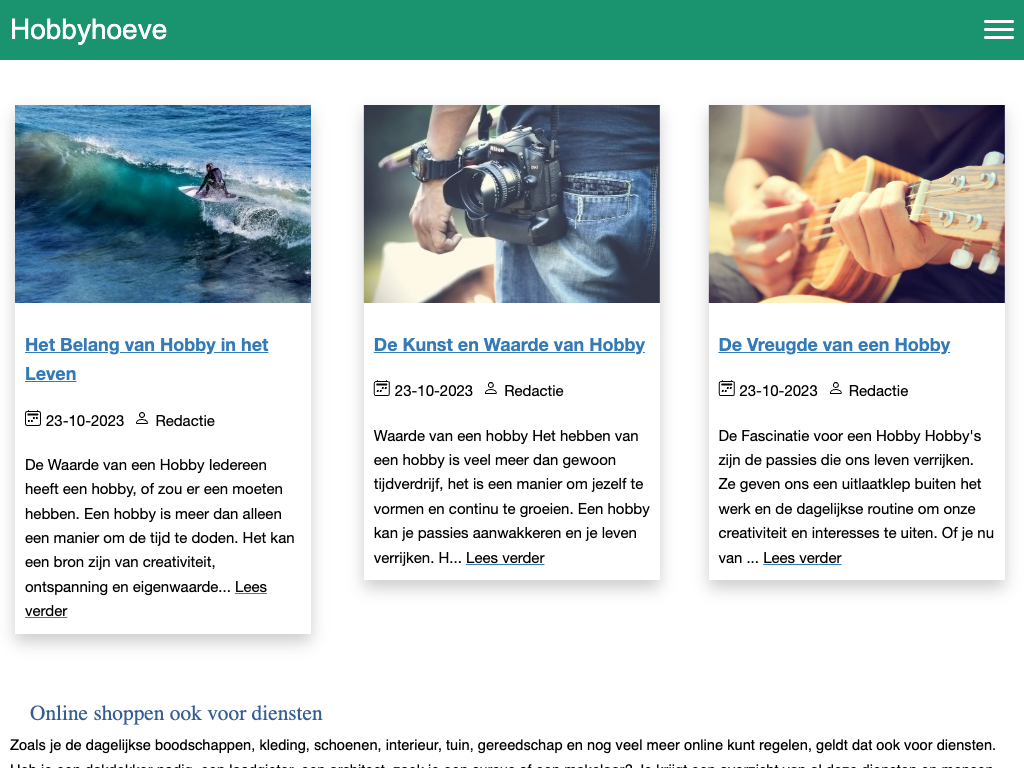Open 'De Kunst en Waarde van Hobby' article
Screen dimensions: 1024x768
(x=509, y=345)
